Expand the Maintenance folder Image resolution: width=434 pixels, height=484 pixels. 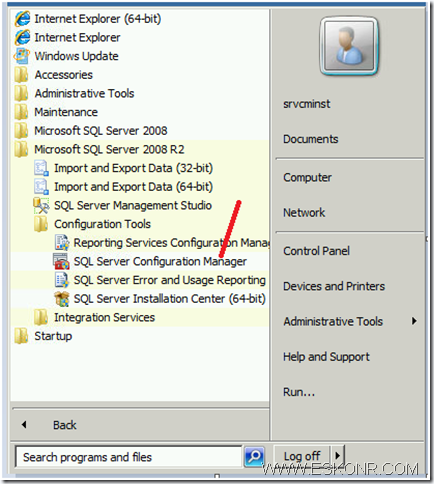[x=66, y=112]
